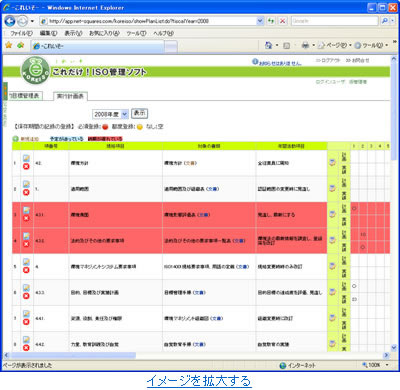
Task: Delete red row 4 (4.3.2) with X icon
Action: [26, 244]
